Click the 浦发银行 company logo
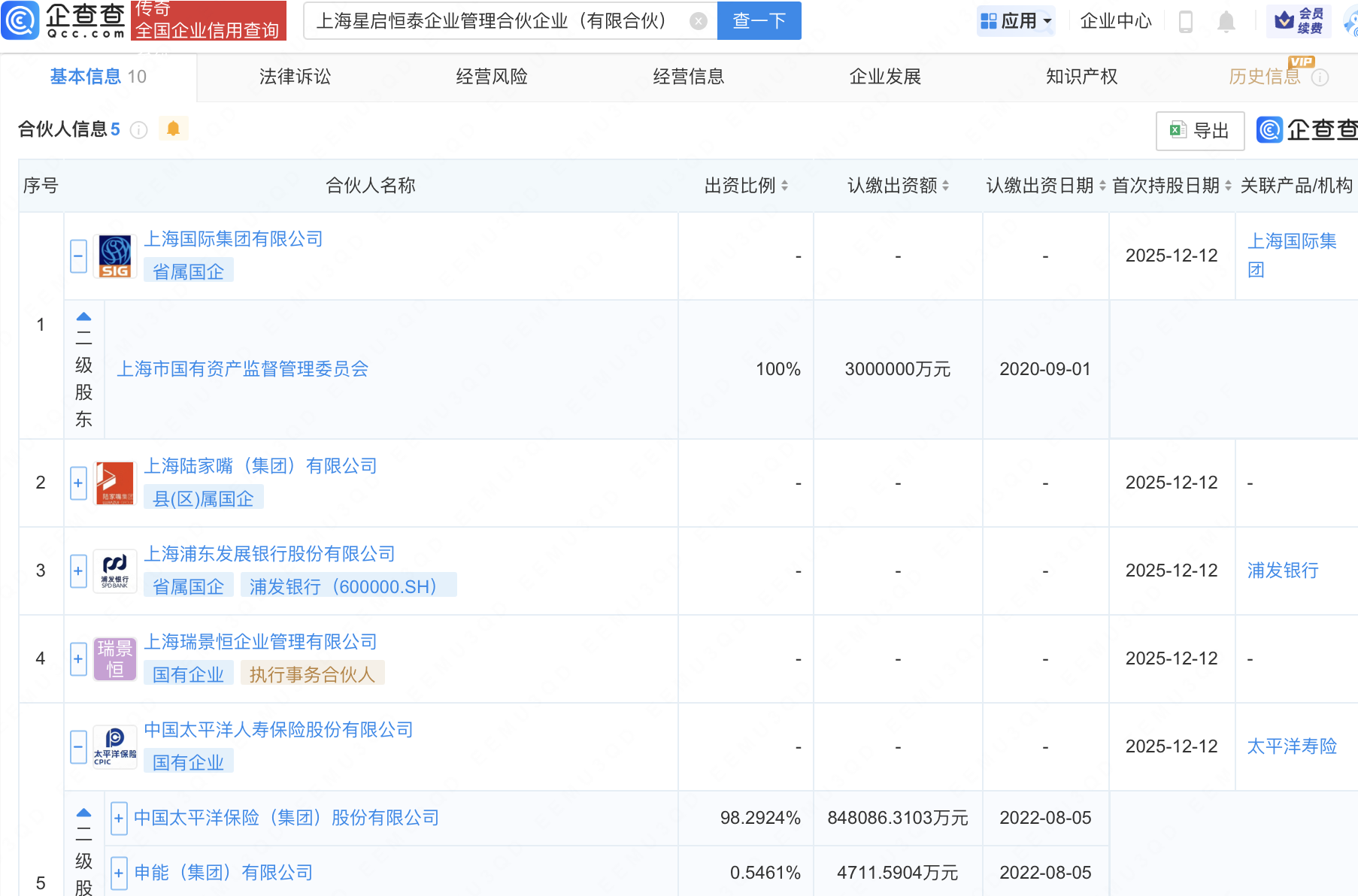The image size is (1358, 896). click(115, 571)
